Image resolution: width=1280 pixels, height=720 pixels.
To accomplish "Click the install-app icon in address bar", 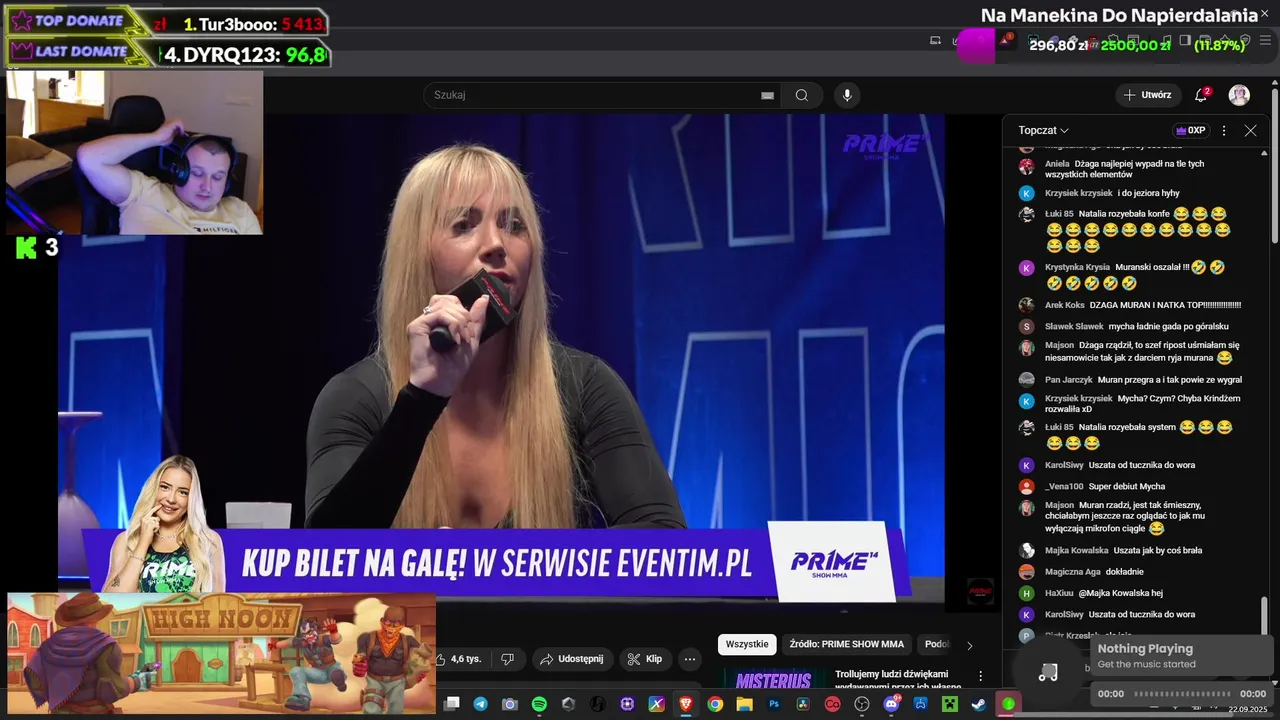I will 935,40.
